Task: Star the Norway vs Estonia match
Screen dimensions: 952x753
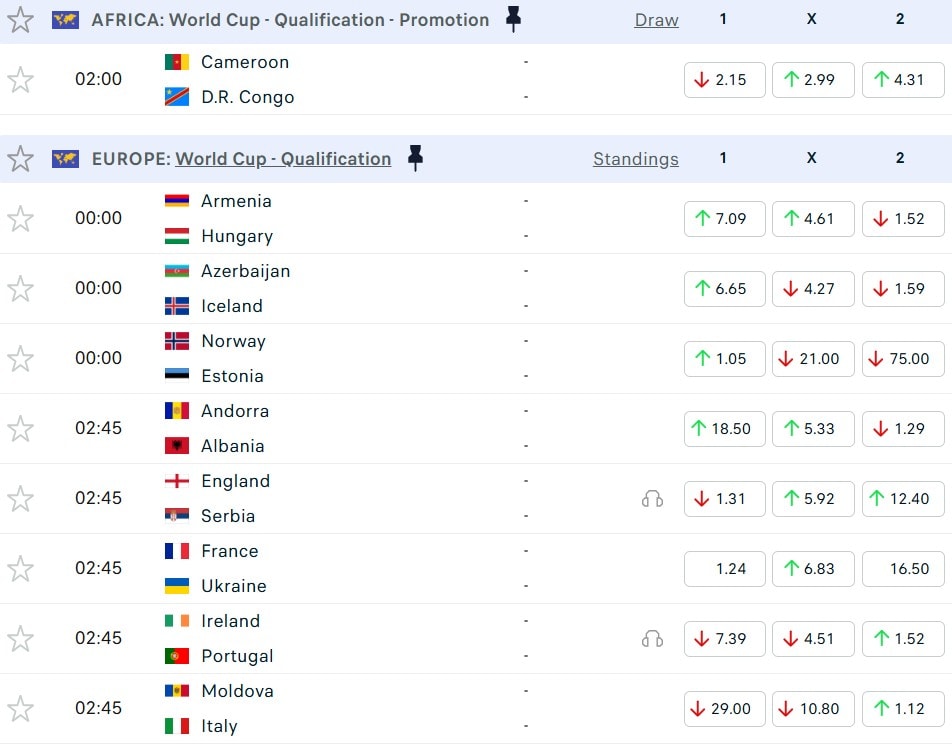Action: pyautogui.click(x=20, y=358)
